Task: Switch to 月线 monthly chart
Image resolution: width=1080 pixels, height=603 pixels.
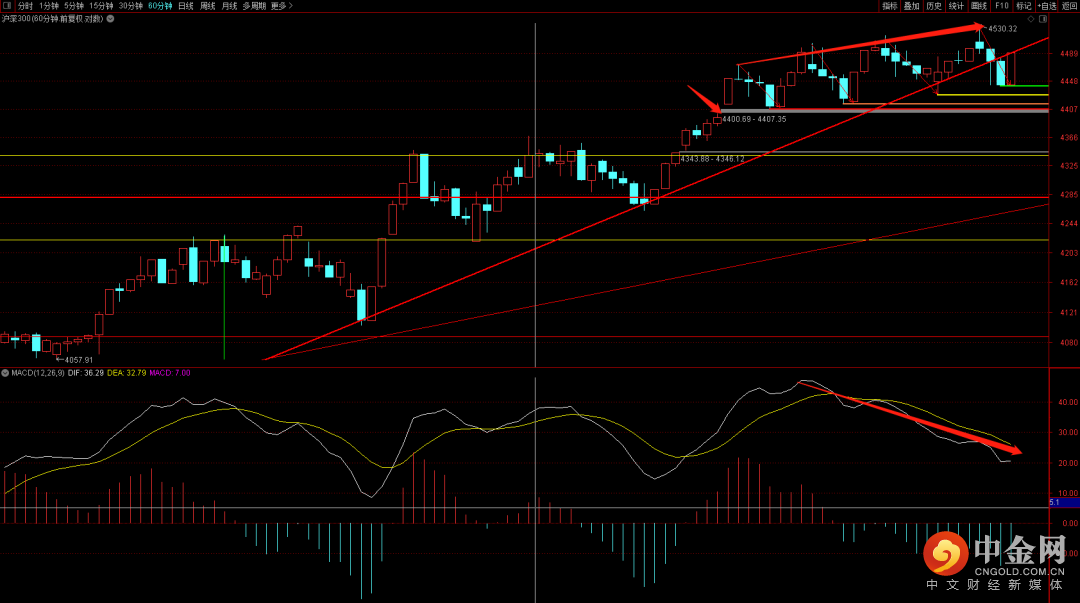Action: (x=229, y=6)
